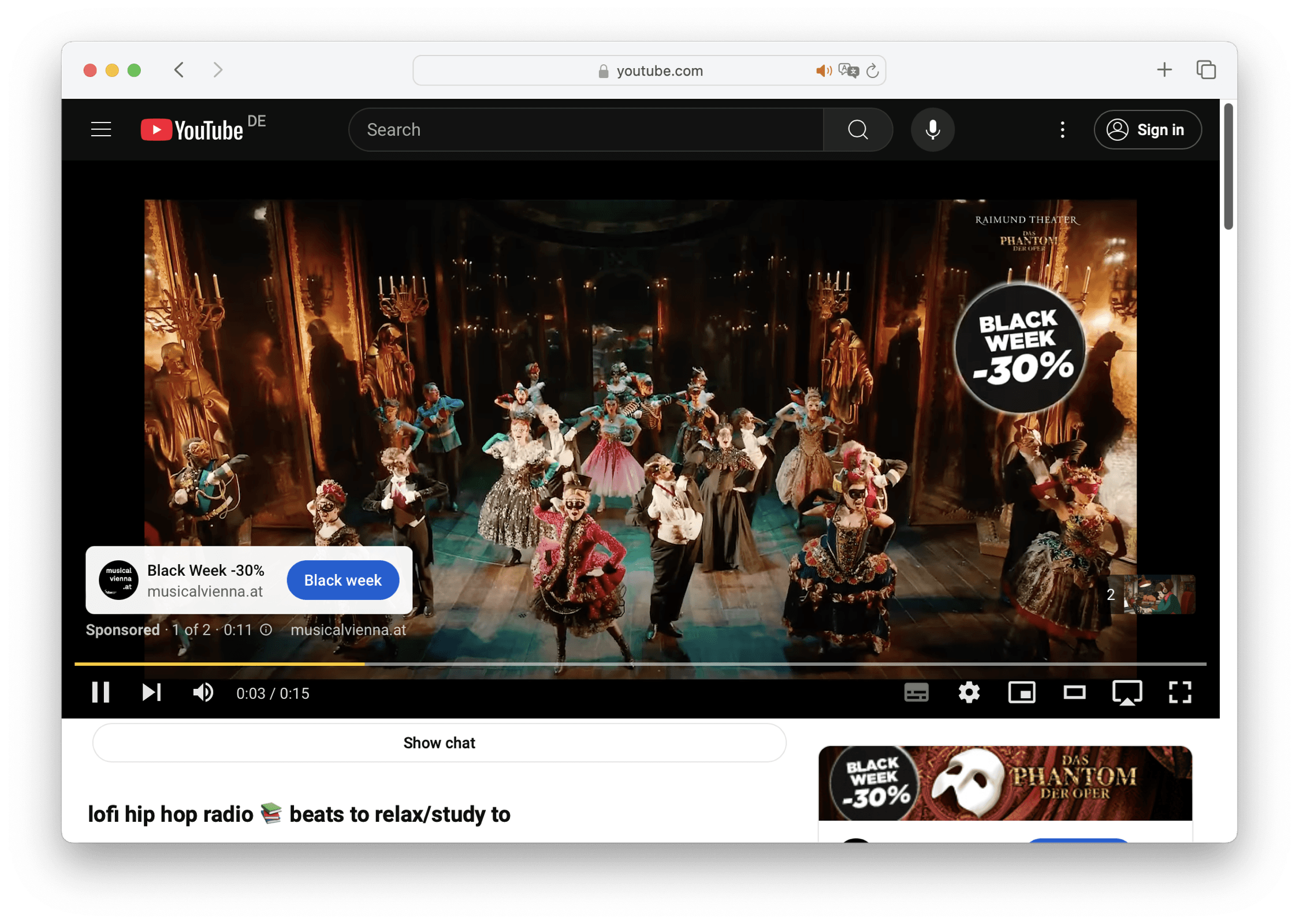This screenshot has height=924, width=1299.
Task: Reload the page with the refresh icon
Action: coord(873,70)
